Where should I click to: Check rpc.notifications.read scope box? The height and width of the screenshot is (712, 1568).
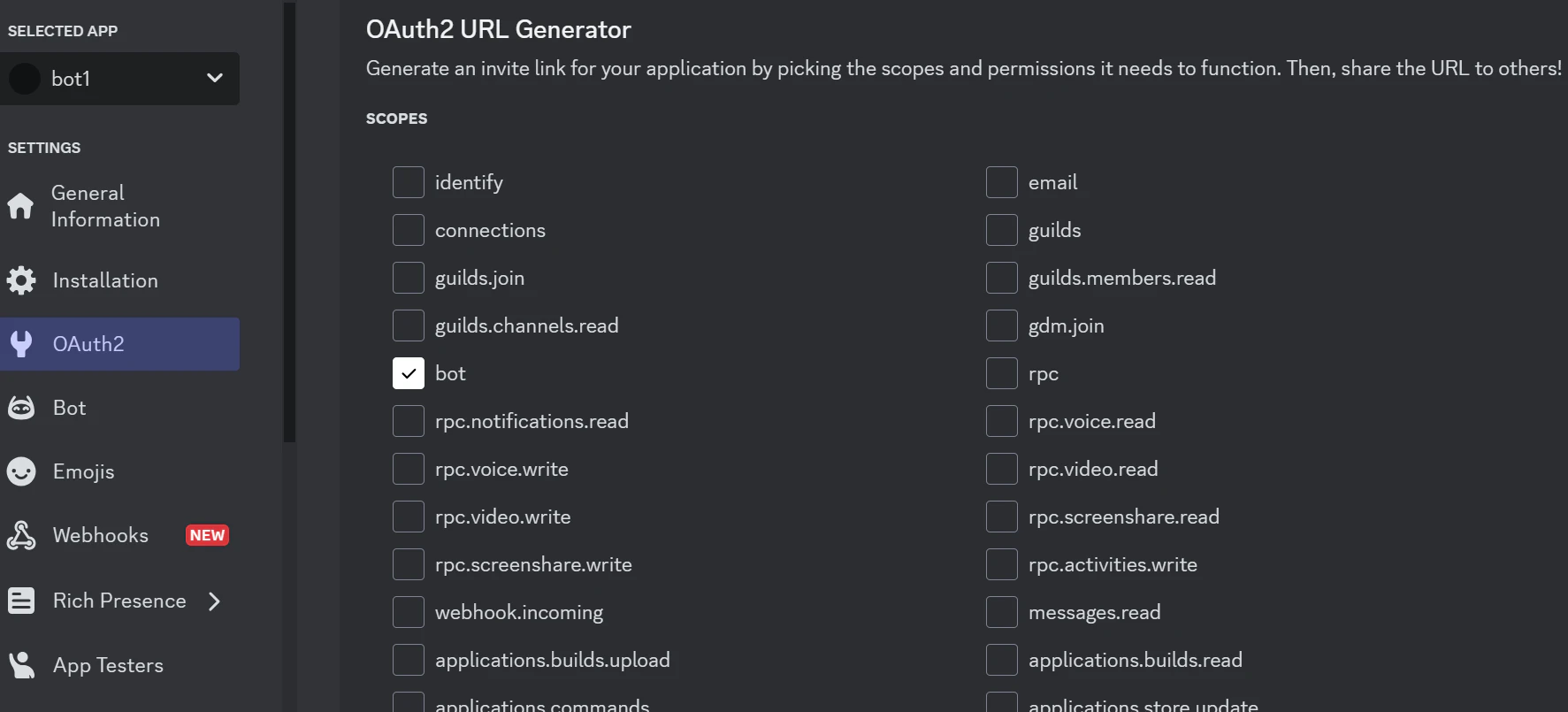[409, 421]
